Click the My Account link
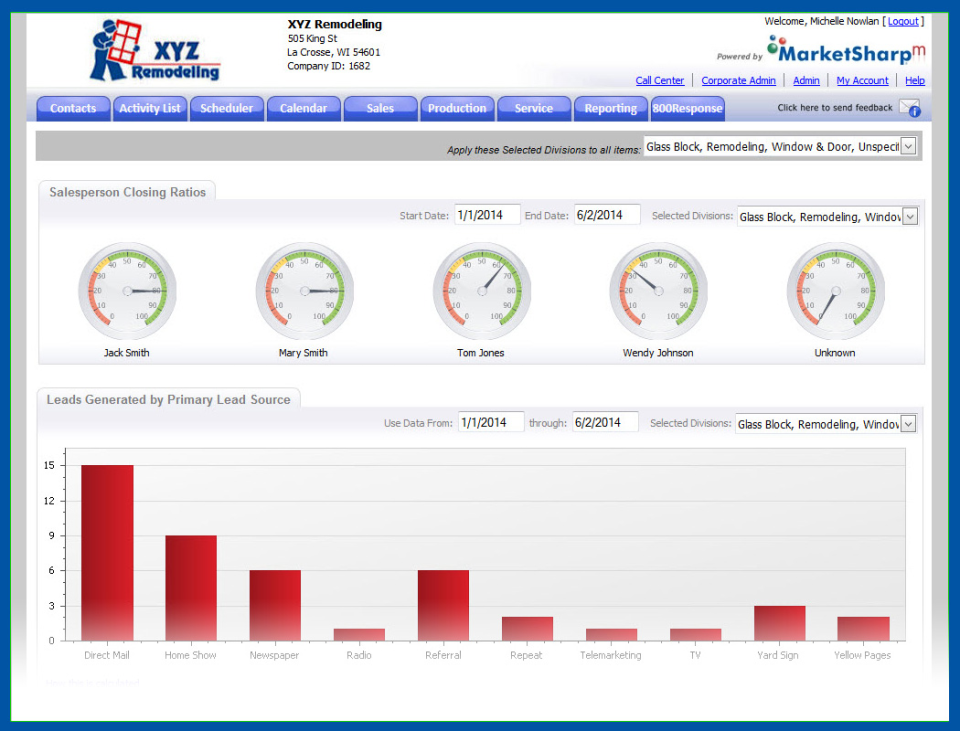This screenshot has width=960, height=731. click(x=862, y=80)
